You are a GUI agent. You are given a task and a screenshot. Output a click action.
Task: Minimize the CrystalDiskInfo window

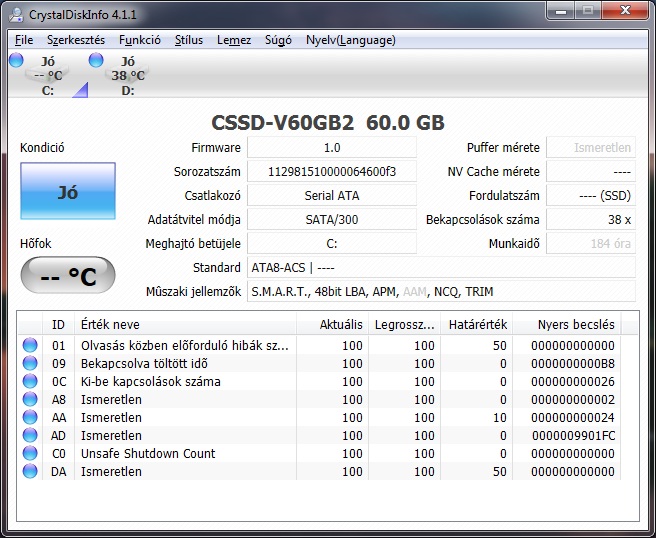[561, 10]
